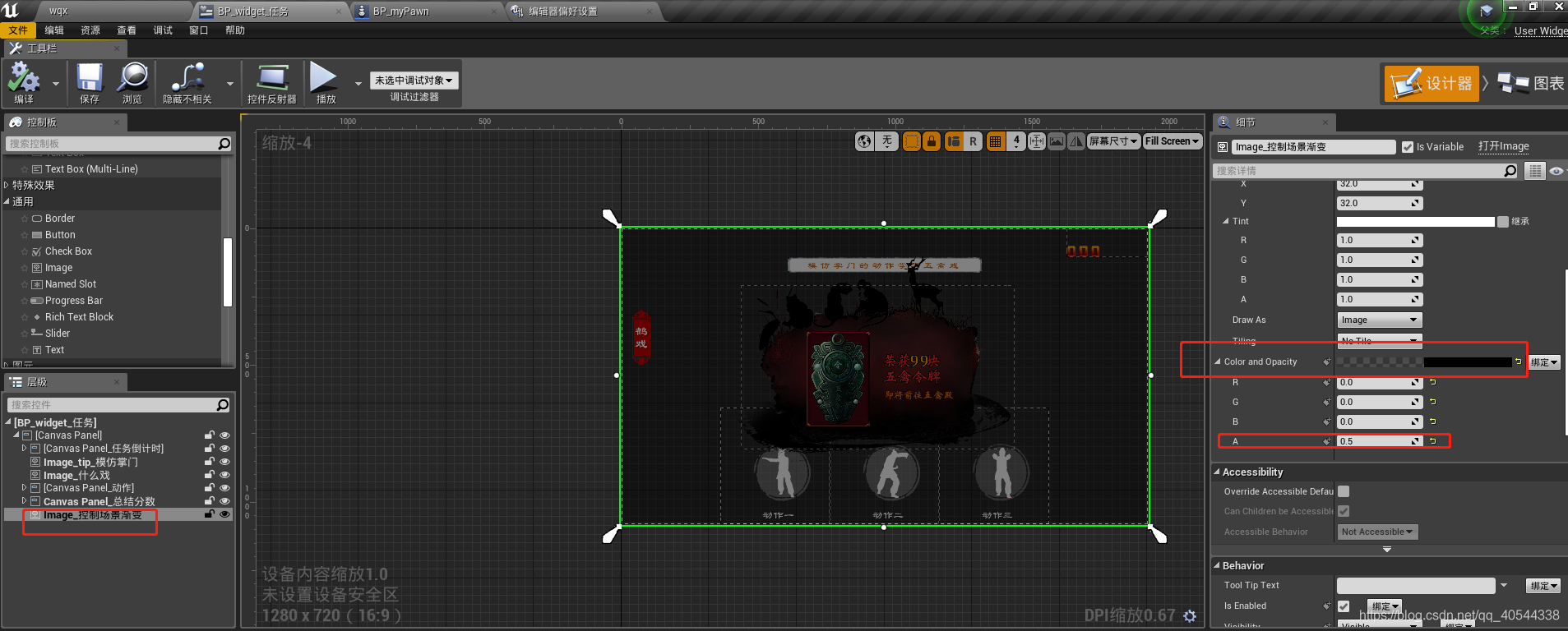Click the 保存 save icon
Image resolution: width=1568 pixels, height=631 pixels.
click(x=90, y=78)
